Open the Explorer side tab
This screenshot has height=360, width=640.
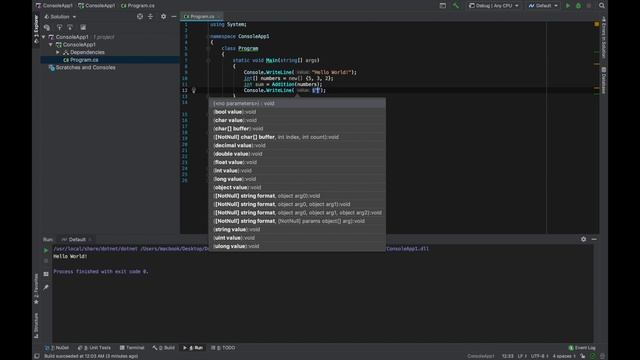tap(36, 29)
